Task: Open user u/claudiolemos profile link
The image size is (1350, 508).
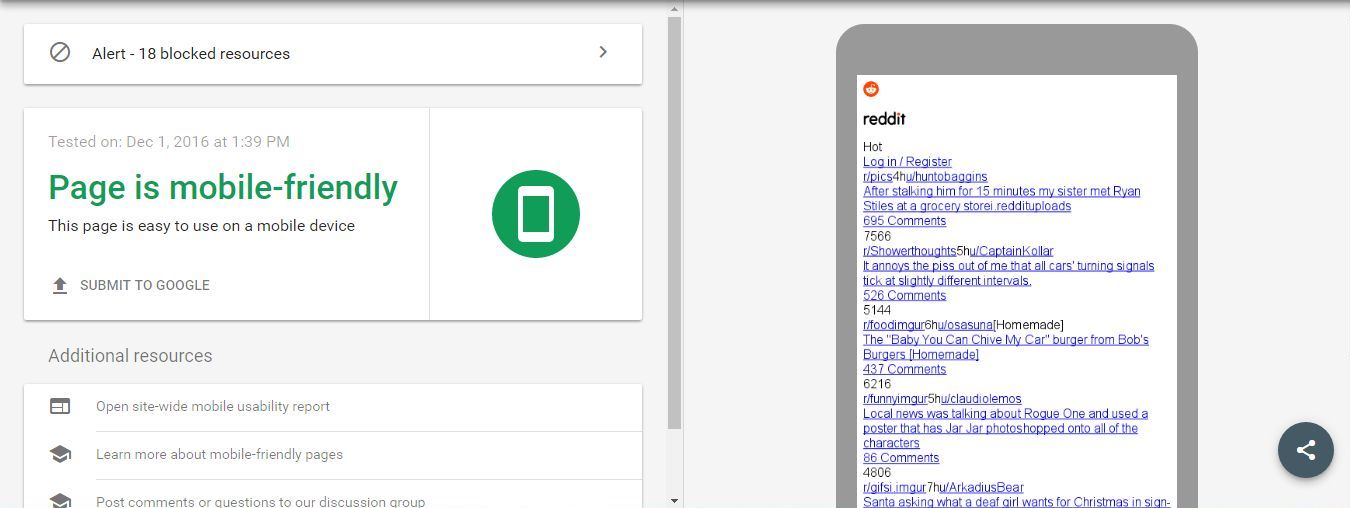Action: click(x=980, y=399)
